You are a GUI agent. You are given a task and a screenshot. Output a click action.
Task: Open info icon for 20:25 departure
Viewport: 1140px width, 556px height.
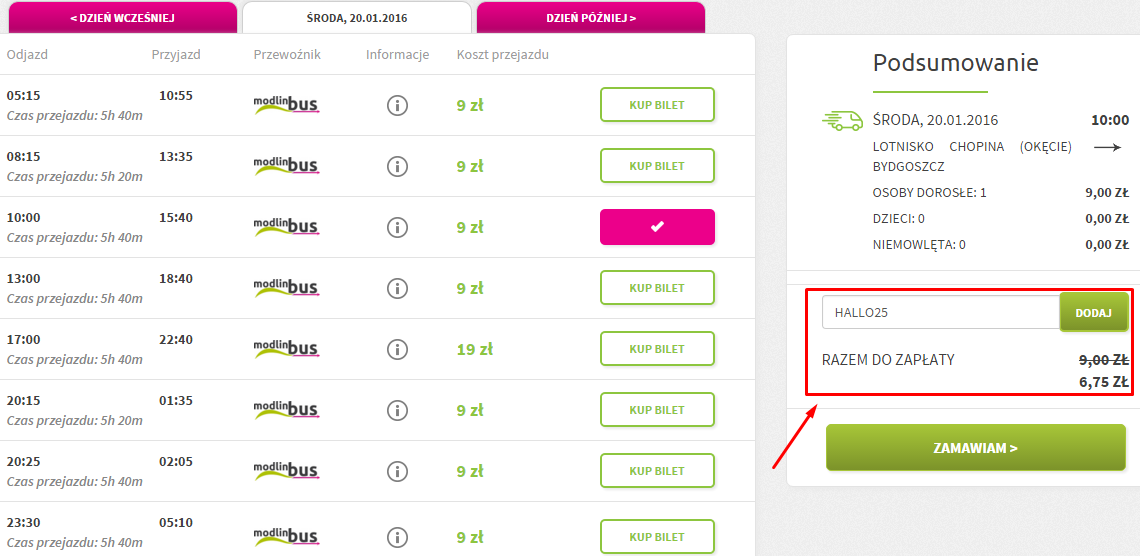tap(397, 472)
